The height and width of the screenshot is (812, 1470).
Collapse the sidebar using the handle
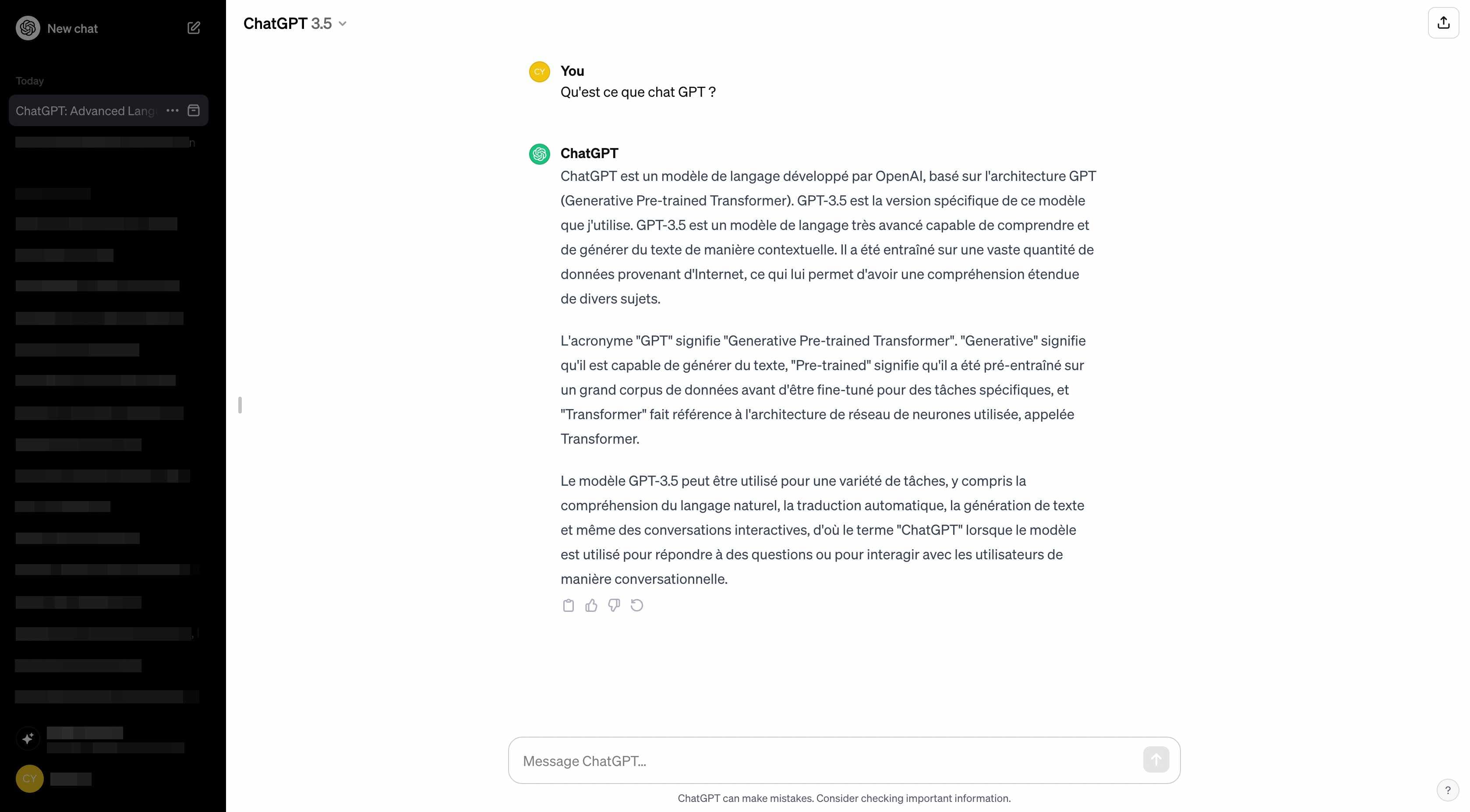pos(240,405)
